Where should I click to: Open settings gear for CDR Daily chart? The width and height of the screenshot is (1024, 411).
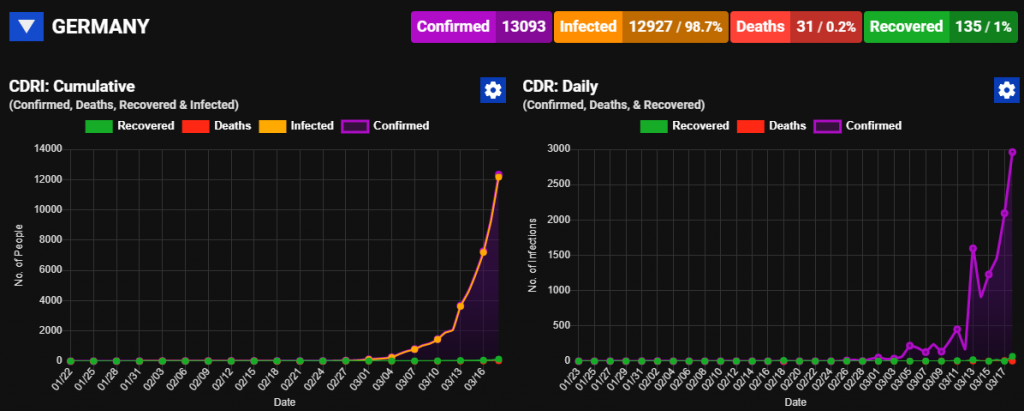click(1006, 90)
